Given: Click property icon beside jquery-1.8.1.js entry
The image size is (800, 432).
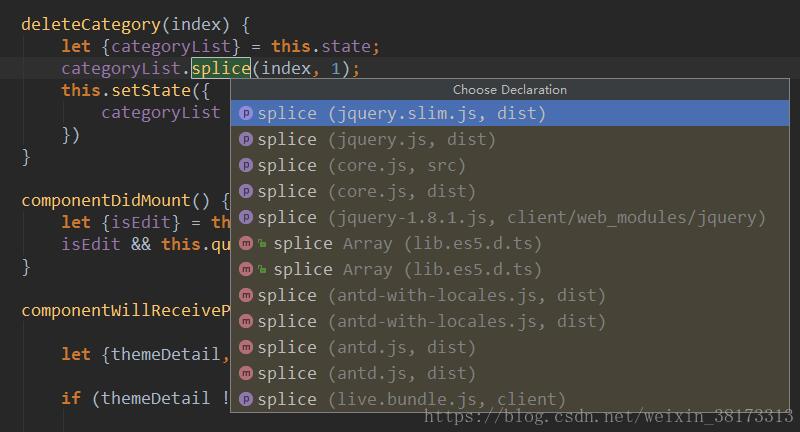Looking at the screenshot, I should (246, 217).
